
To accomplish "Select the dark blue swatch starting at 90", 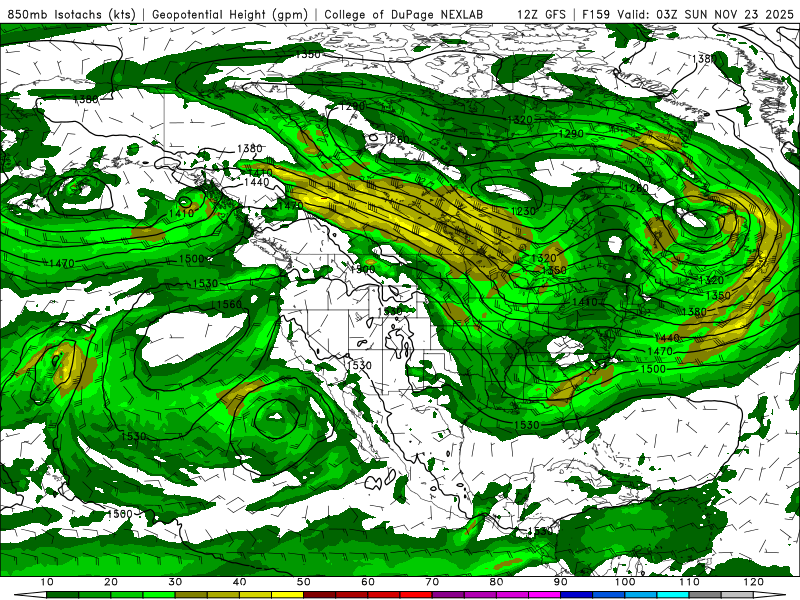I will [577, 595].
